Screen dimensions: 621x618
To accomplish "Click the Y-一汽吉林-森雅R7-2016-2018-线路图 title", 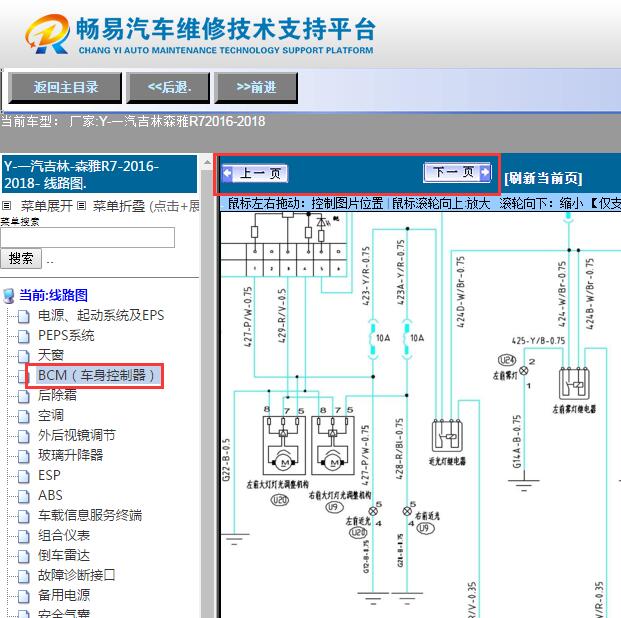I will click(x=99, y=174).
